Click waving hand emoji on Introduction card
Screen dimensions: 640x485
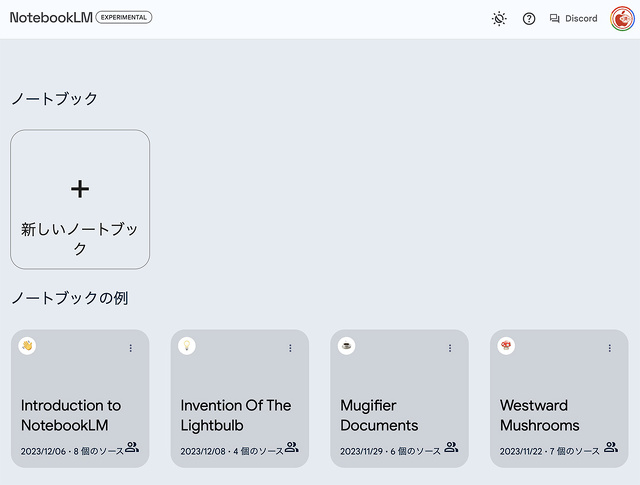(x=27, y=346)
